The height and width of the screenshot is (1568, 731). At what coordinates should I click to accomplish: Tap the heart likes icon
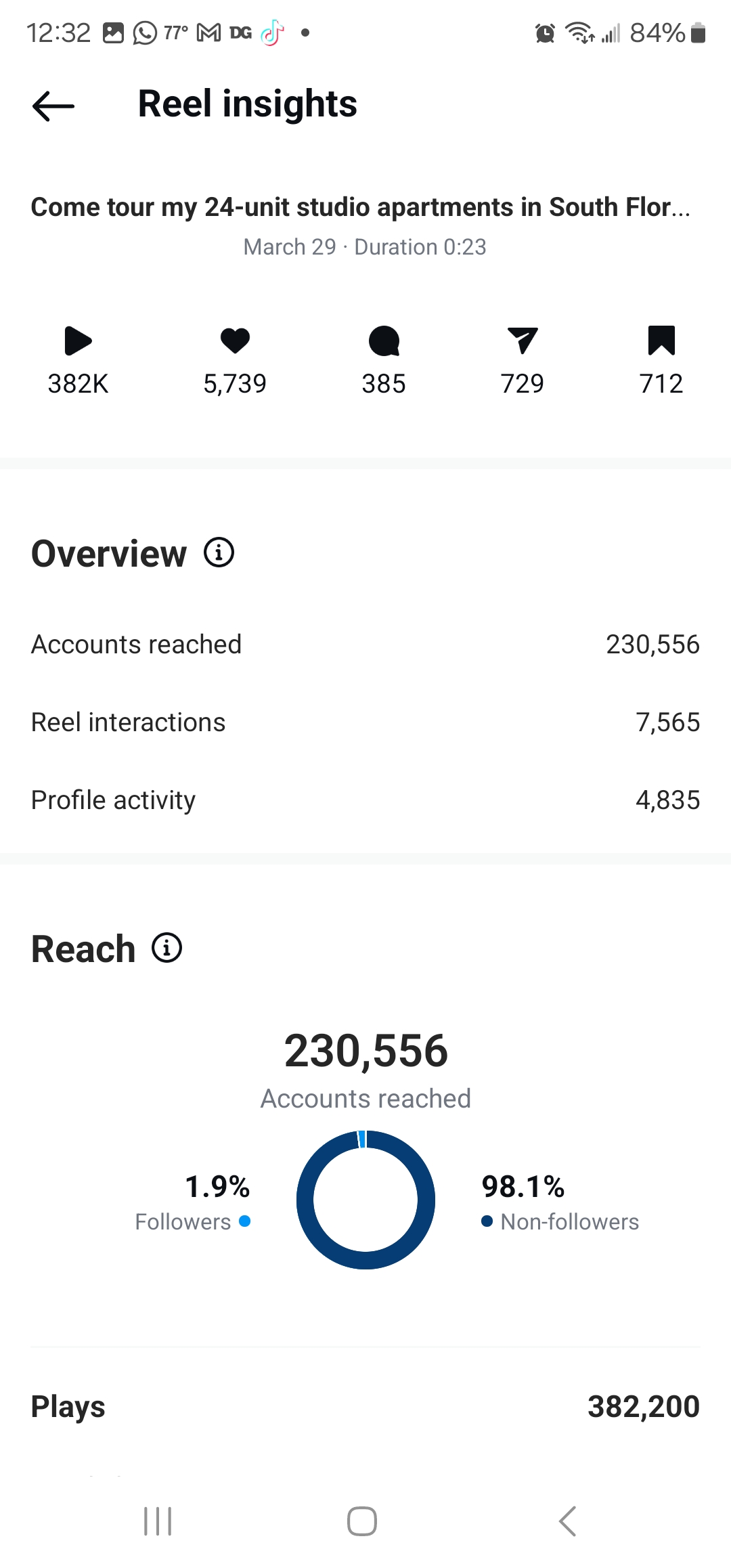[235, 341]
